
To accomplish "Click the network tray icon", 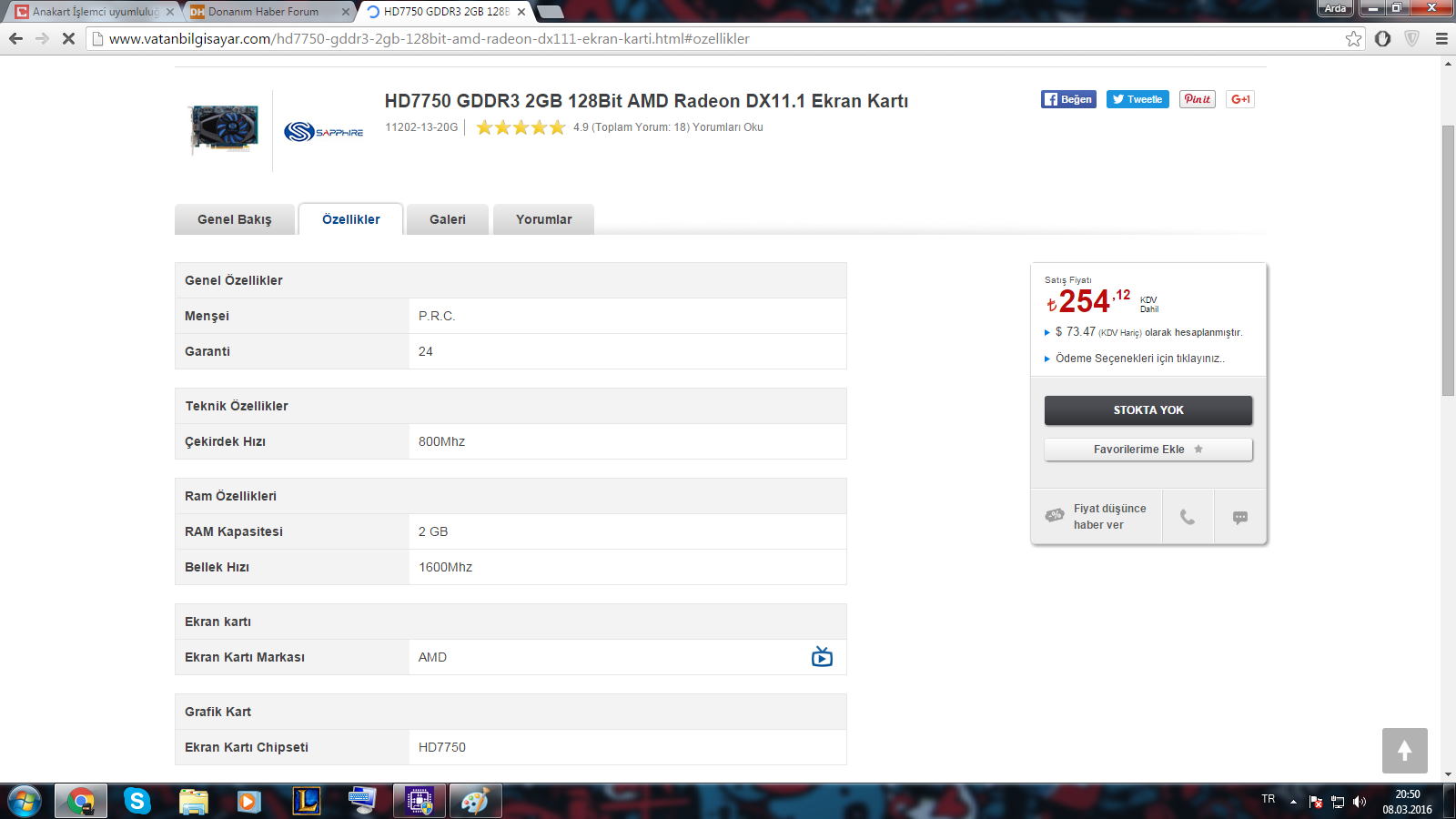I will click(1338, 802).
